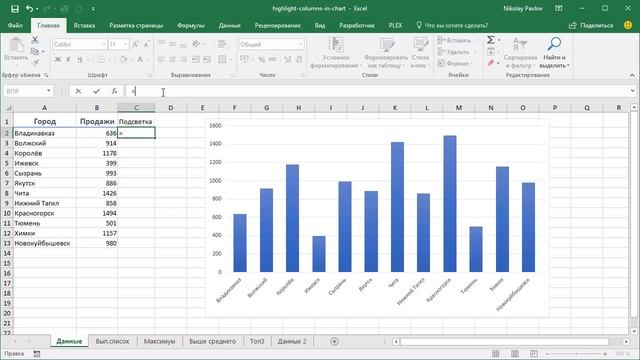
Task: Click zoom in plus on the zoom slider
Action: tap(605, 353)
